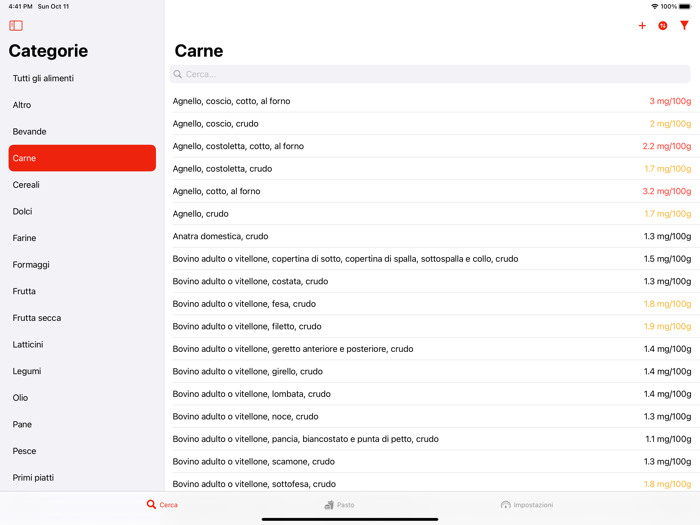Select Bovino adulto o vitellone, noce

point(432,417)
